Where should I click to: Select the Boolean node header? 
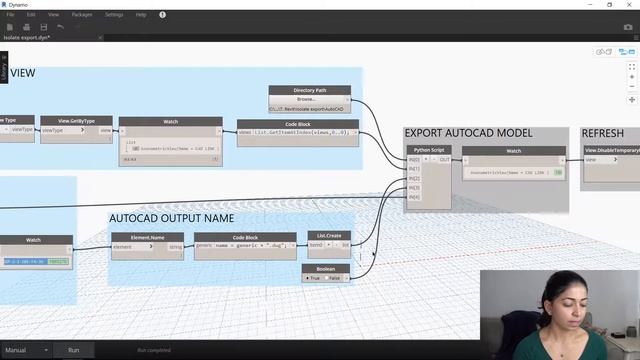click(x=326, y=269)
